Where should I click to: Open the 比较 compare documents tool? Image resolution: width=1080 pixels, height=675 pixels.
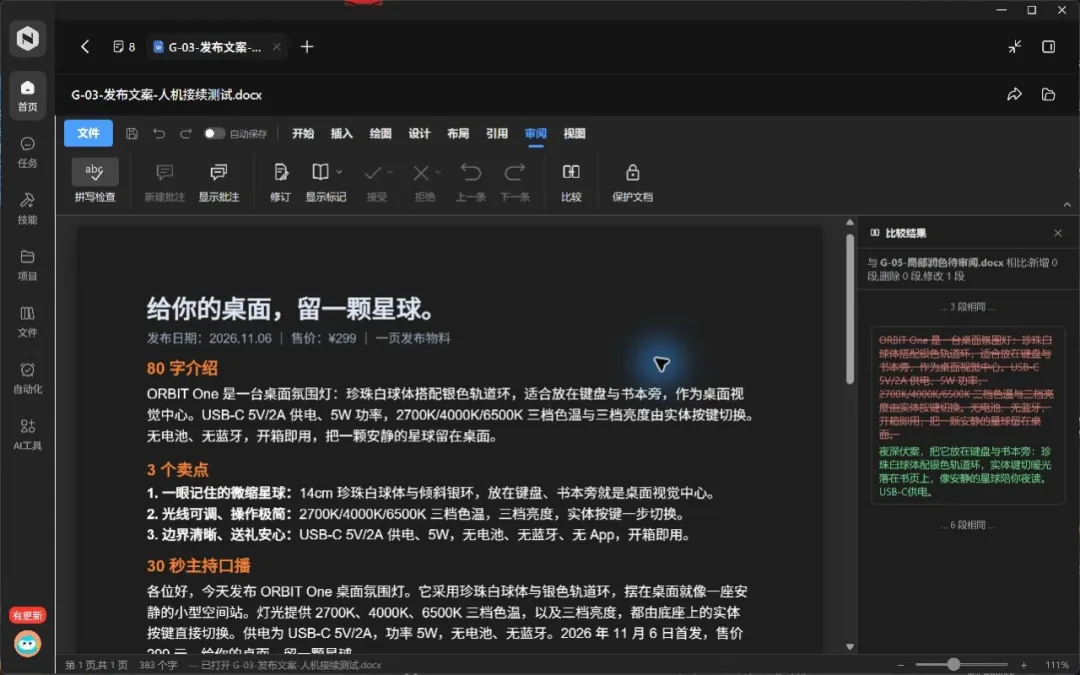click(571, 182)
